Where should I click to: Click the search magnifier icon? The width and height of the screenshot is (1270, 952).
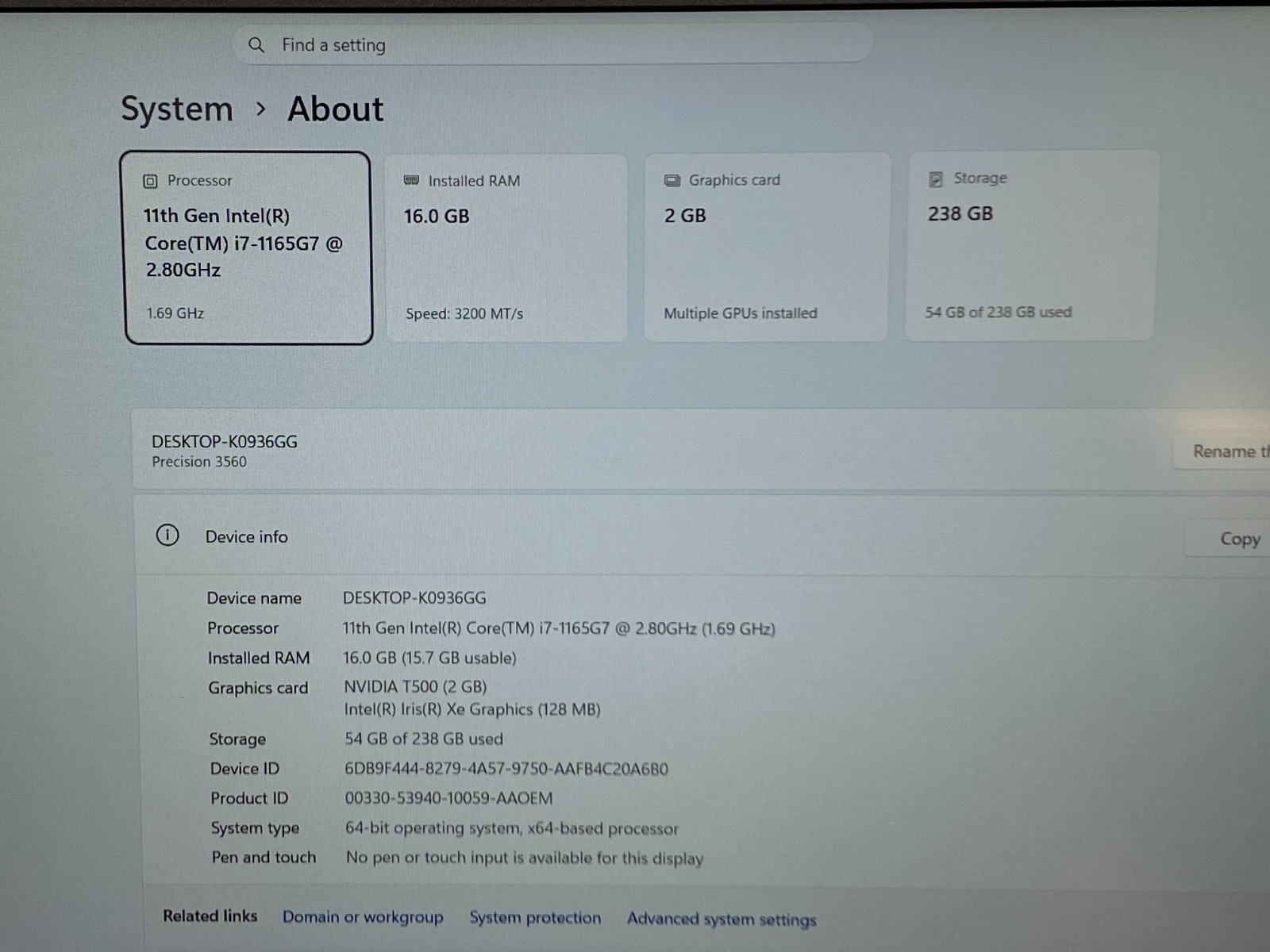(x=256, y=45)
